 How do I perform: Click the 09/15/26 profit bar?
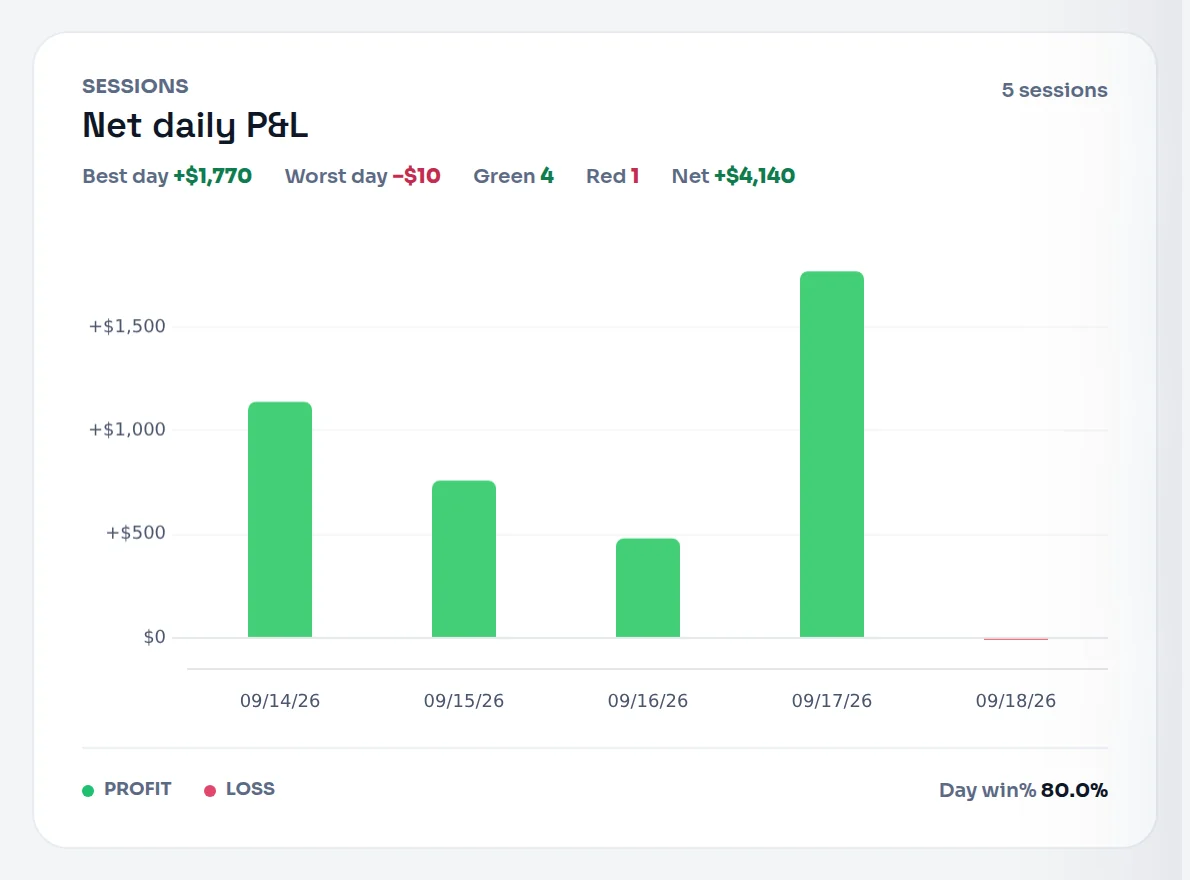pos(464,559)
